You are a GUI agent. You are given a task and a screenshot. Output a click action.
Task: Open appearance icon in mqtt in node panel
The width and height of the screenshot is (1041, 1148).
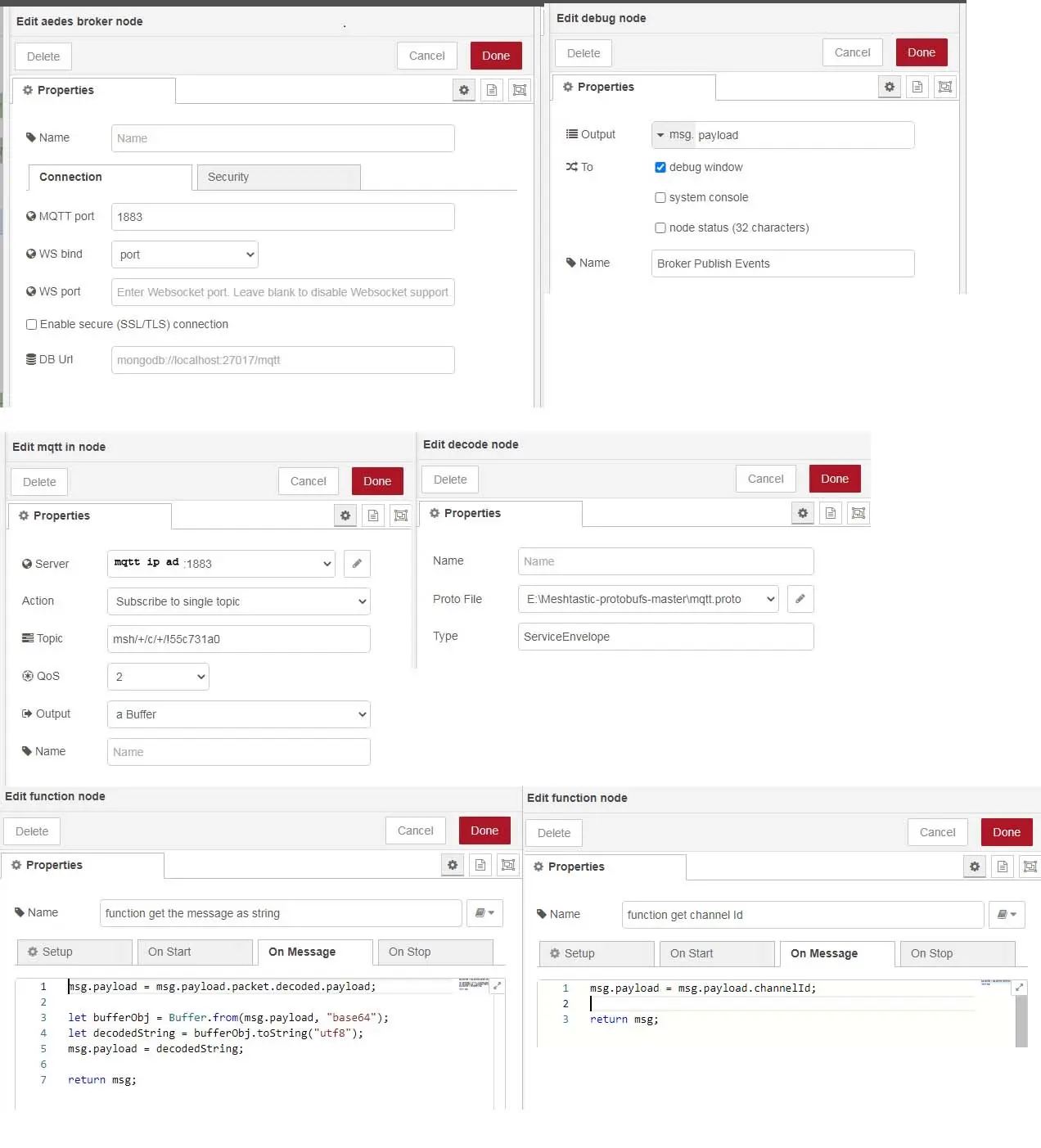401,515
